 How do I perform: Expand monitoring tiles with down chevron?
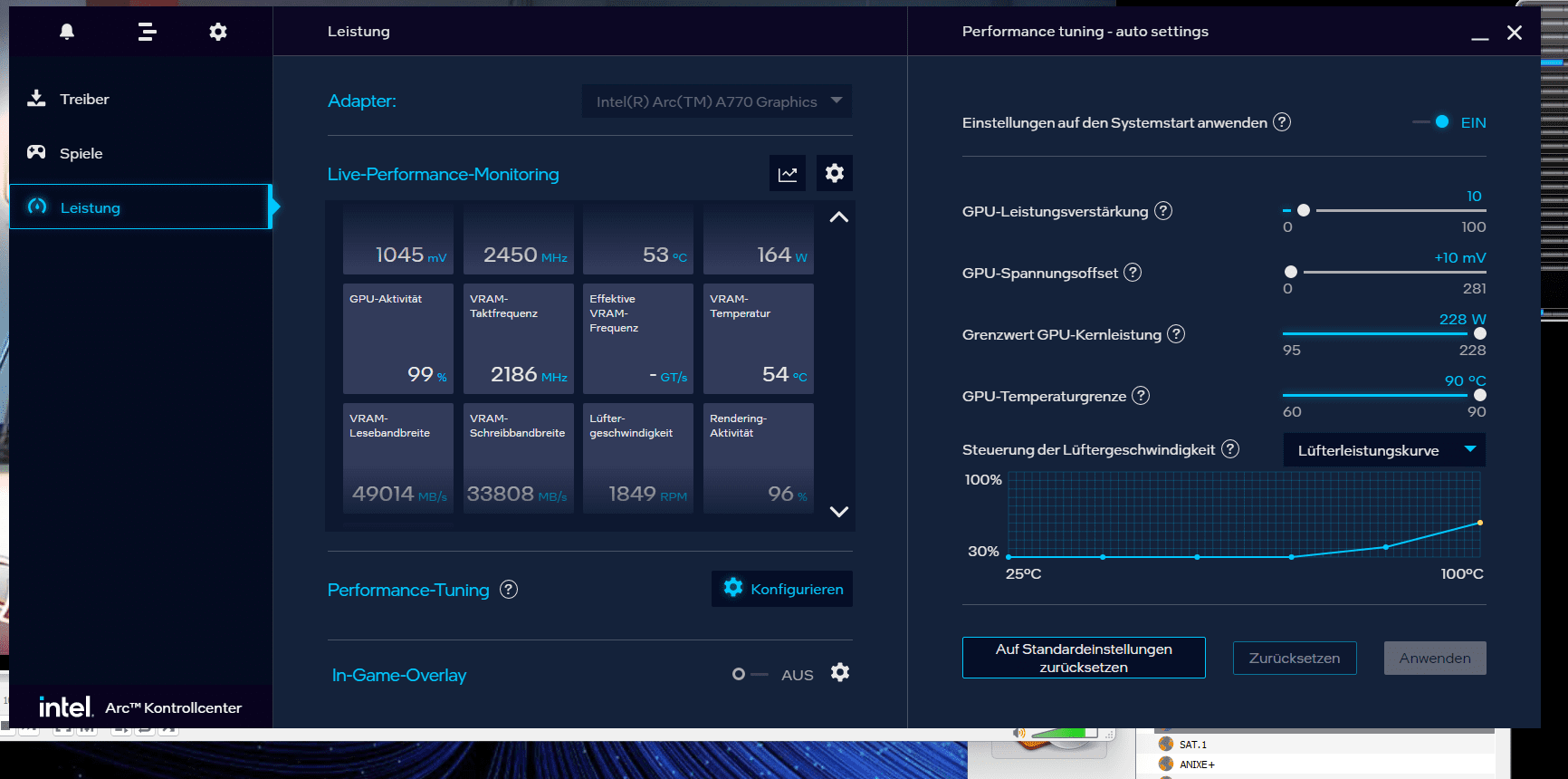point(839,512)
